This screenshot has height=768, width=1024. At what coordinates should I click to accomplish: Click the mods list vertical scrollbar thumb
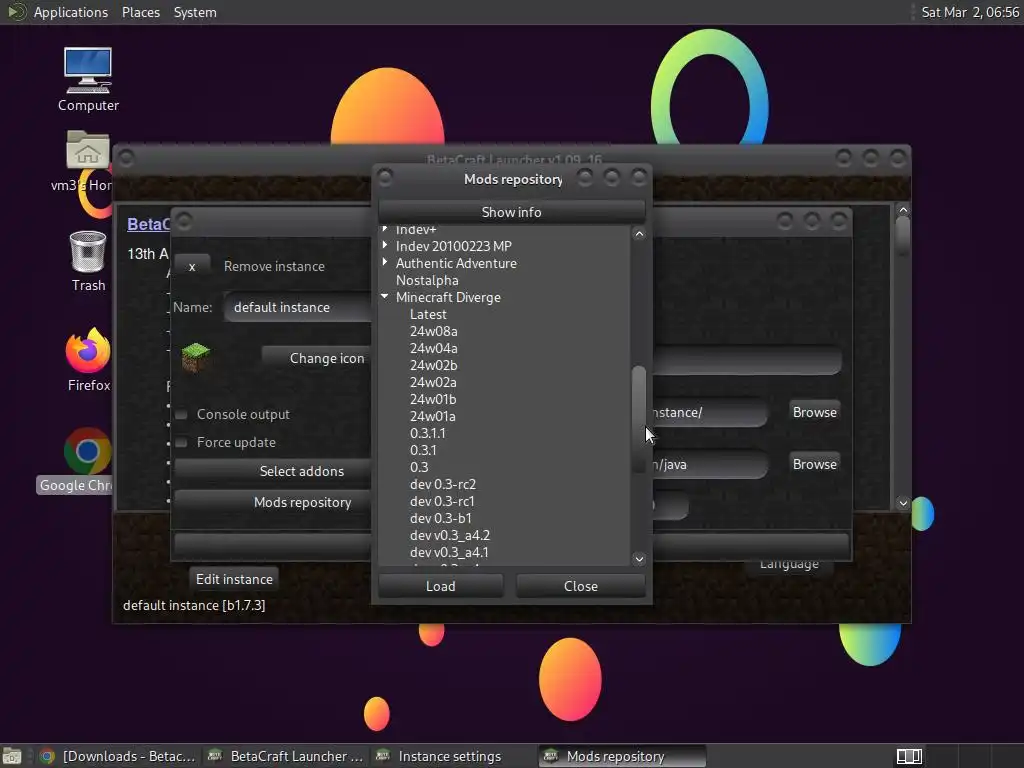point(639,419)
